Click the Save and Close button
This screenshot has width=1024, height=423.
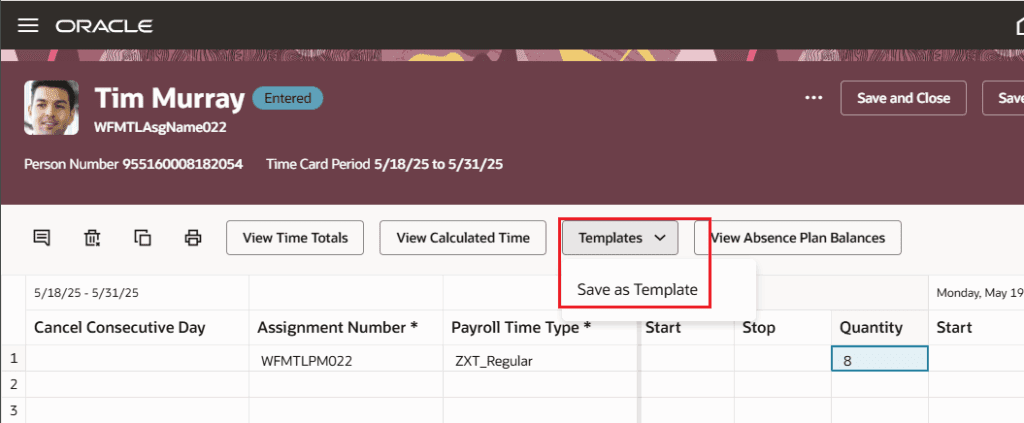pos(903,98)
